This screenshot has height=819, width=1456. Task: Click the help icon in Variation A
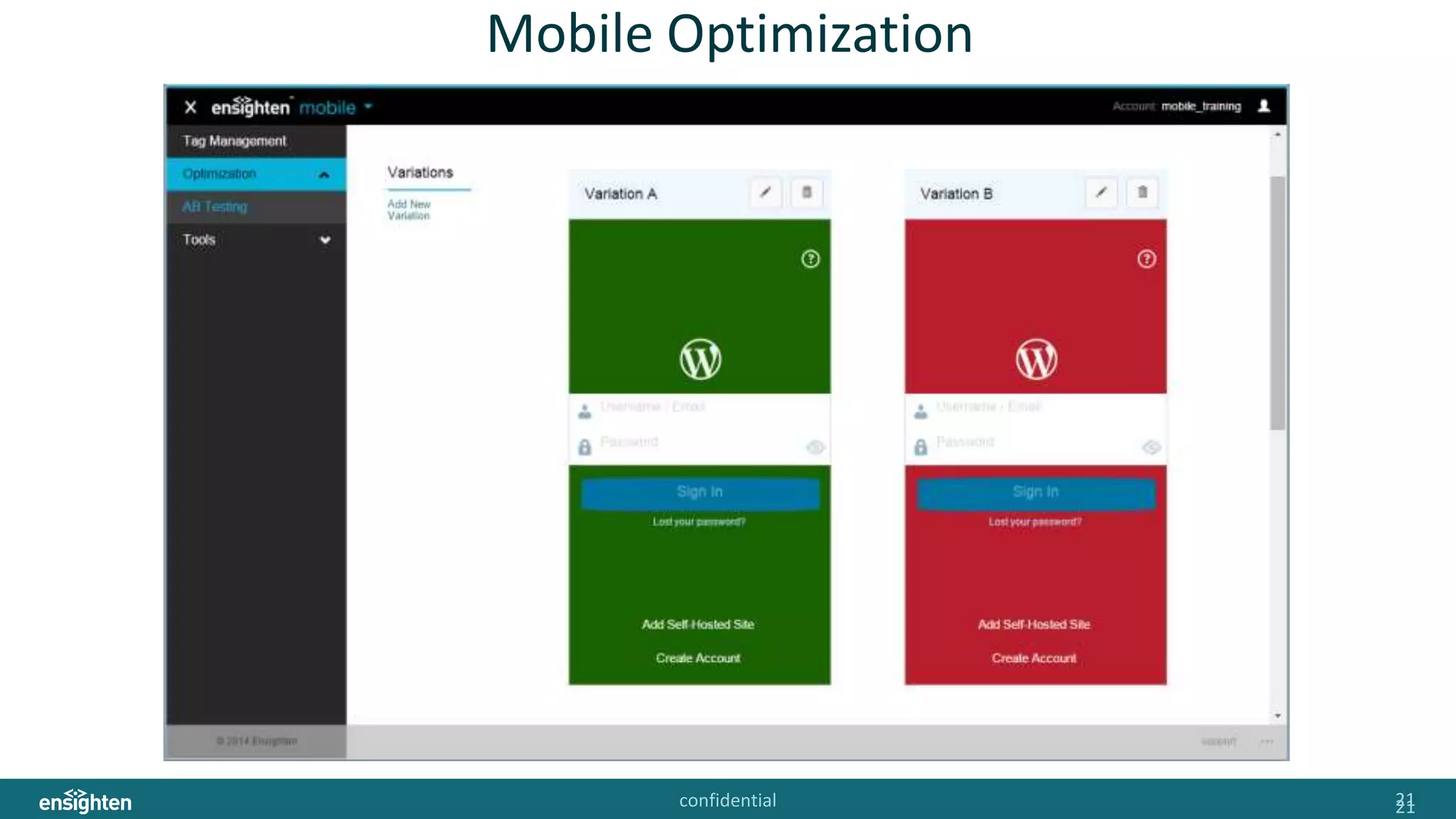810,259
